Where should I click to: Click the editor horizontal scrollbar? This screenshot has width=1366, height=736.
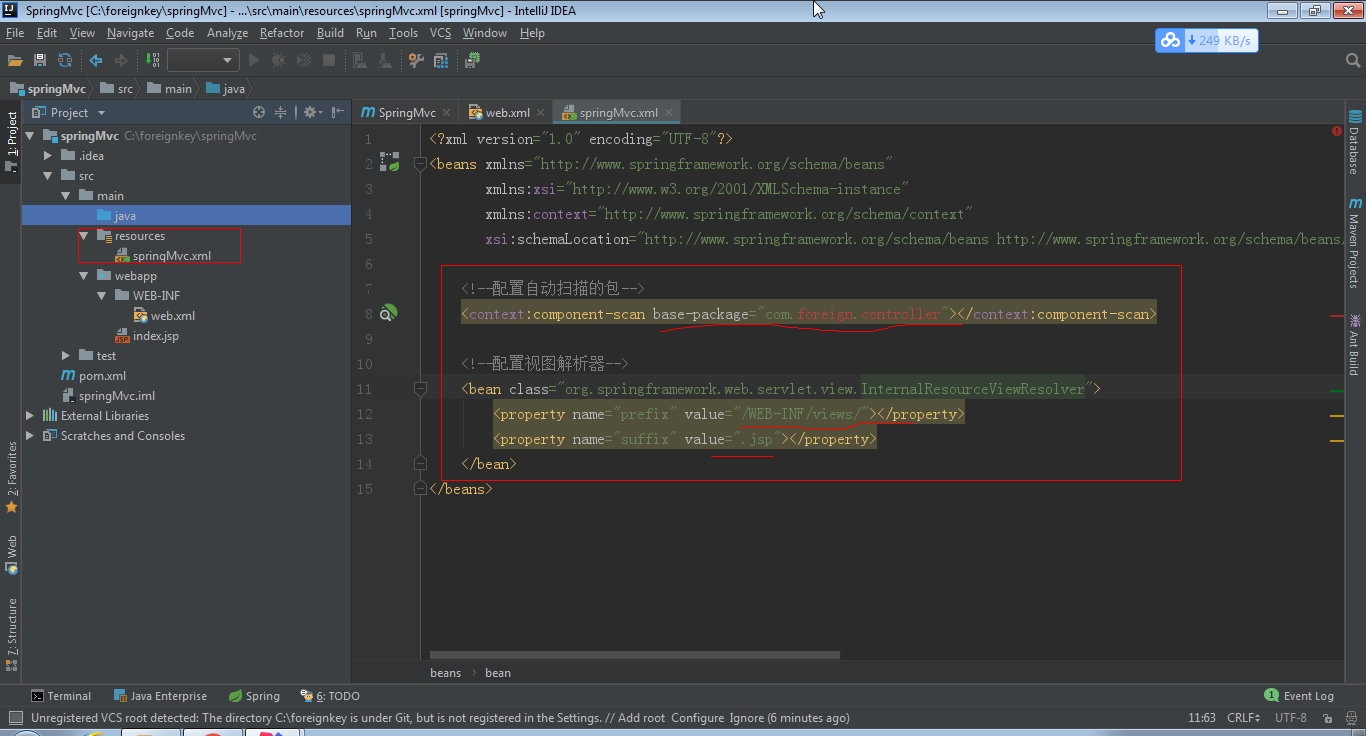[635, 656]
